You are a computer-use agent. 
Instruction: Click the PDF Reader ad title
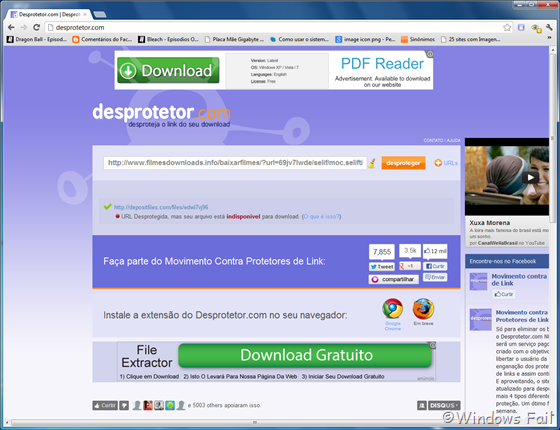click(x=382, y=64)
